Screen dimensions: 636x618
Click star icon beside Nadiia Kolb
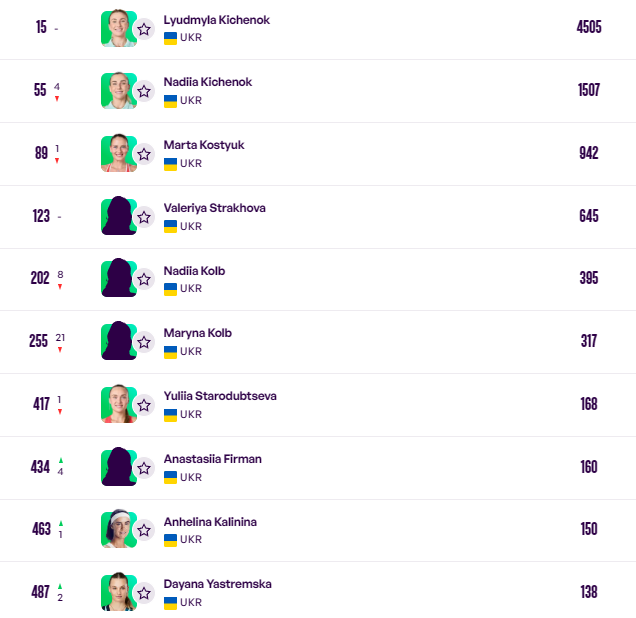(x=144, y=279)
